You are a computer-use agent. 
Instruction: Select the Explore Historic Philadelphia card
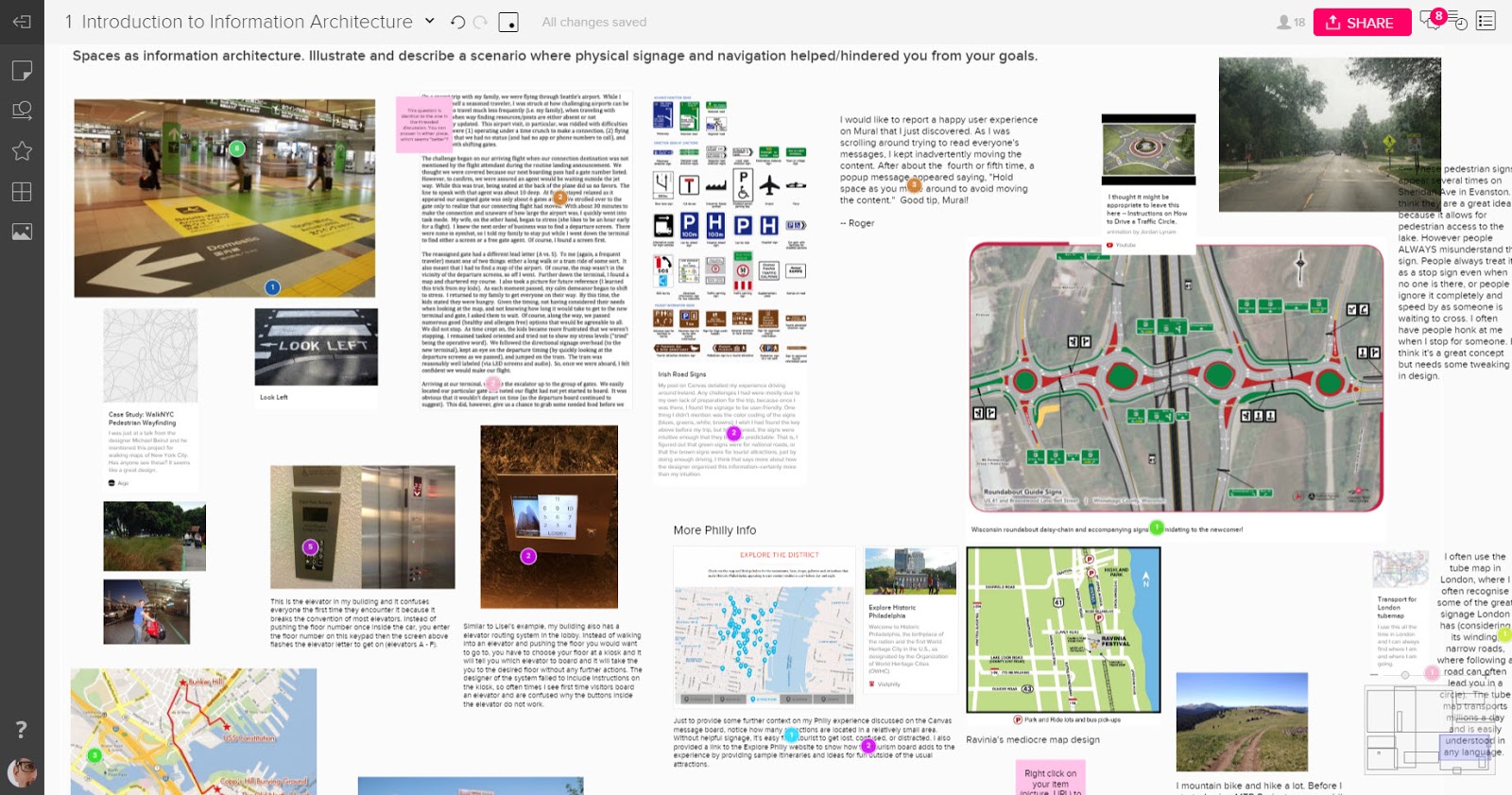coord(910,618)
